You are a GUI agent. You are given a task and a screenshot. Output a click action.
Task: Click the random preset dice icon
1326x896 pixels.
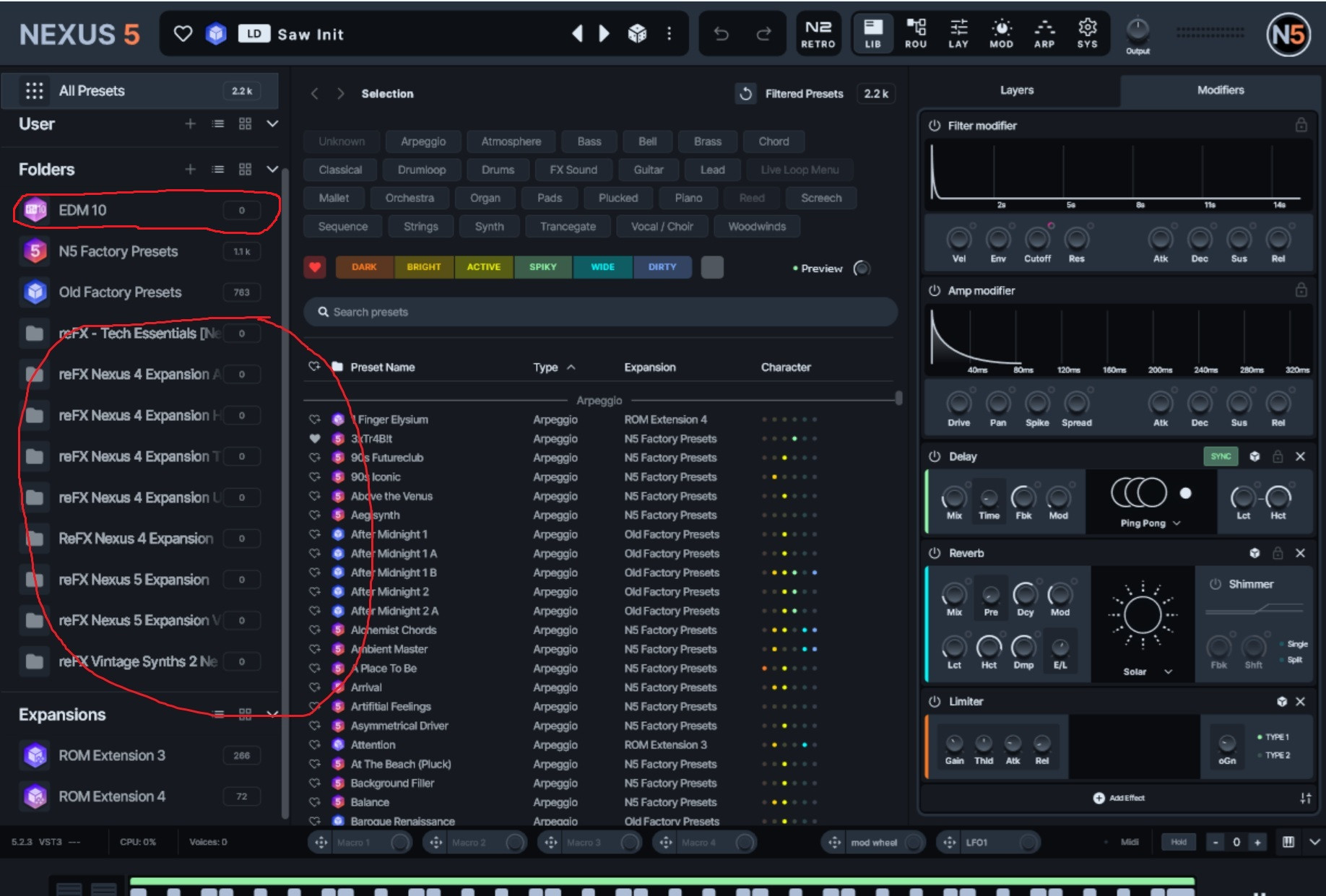[x=637, y=34]
